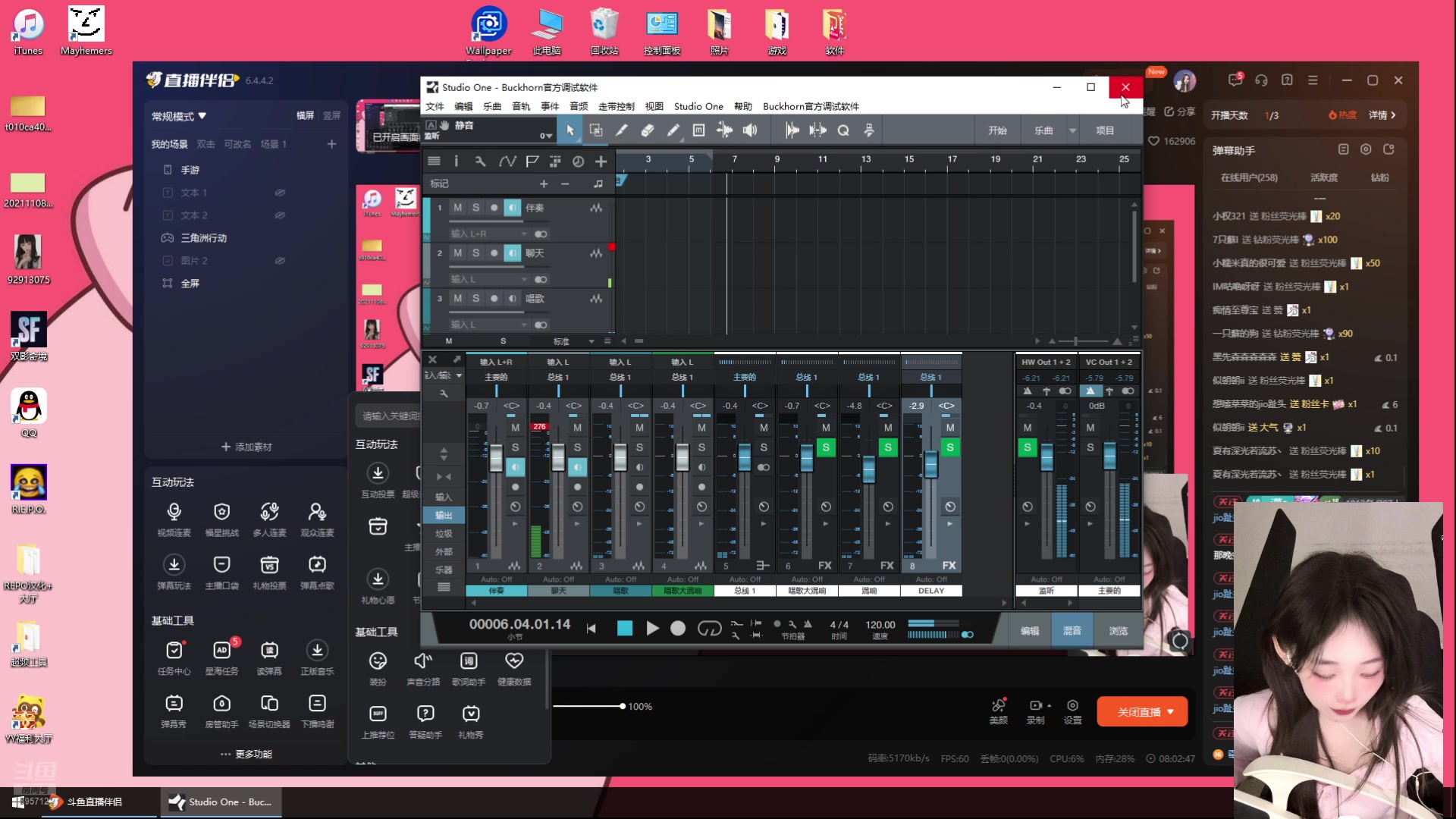Select the Listen speaker tool
The image size is (1456, 819).
[750, 130]
